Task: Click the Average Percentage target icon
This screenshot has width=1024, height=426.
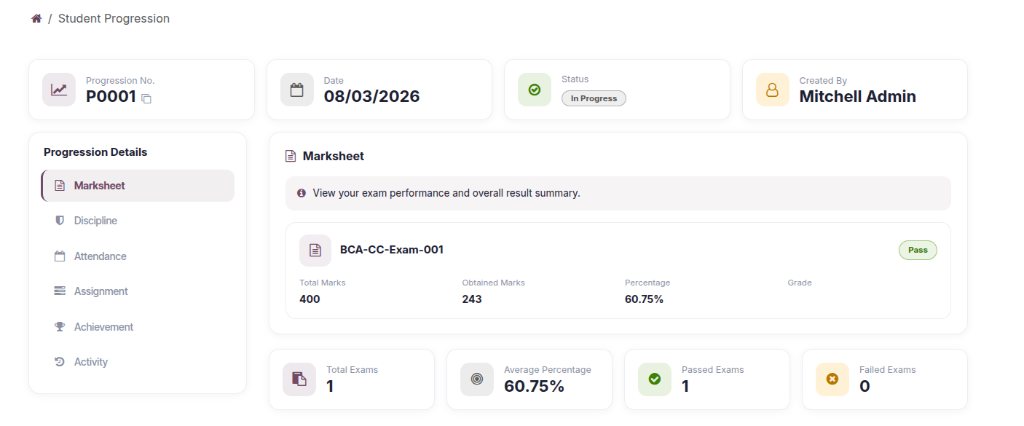Action: 477,380
